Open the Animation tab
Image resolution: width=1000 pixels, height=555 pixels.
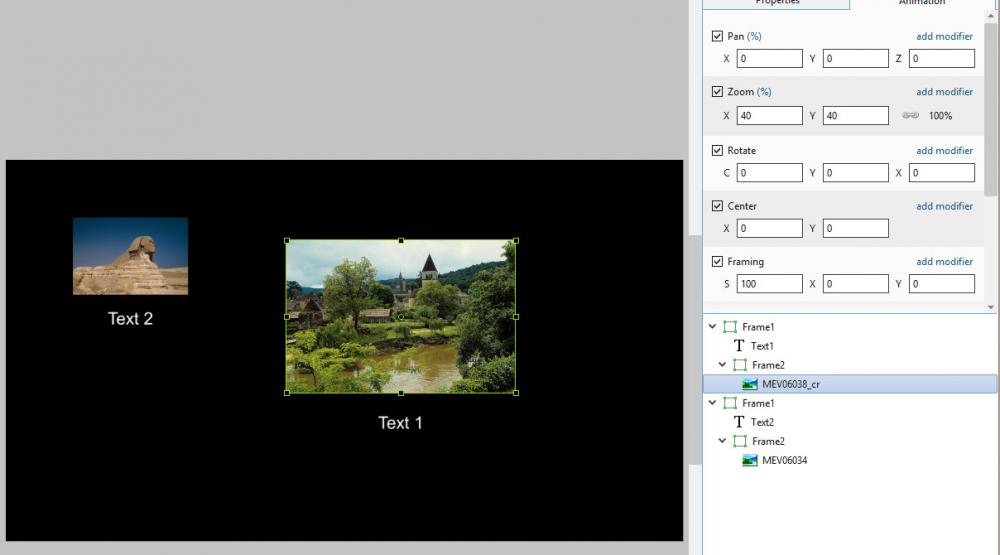[x=921, y=3]
